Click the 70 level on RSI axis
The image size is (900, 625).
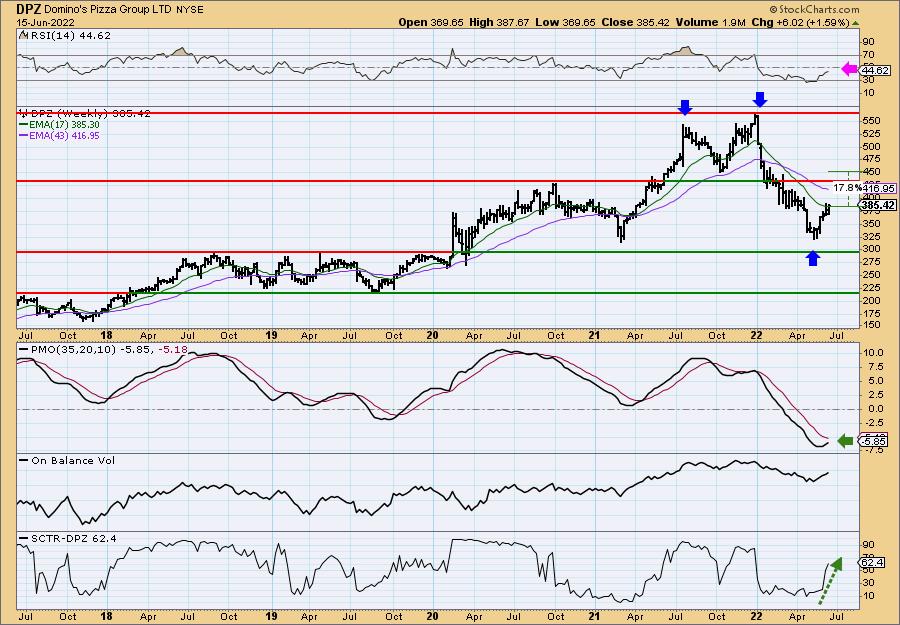coord(868,55)
